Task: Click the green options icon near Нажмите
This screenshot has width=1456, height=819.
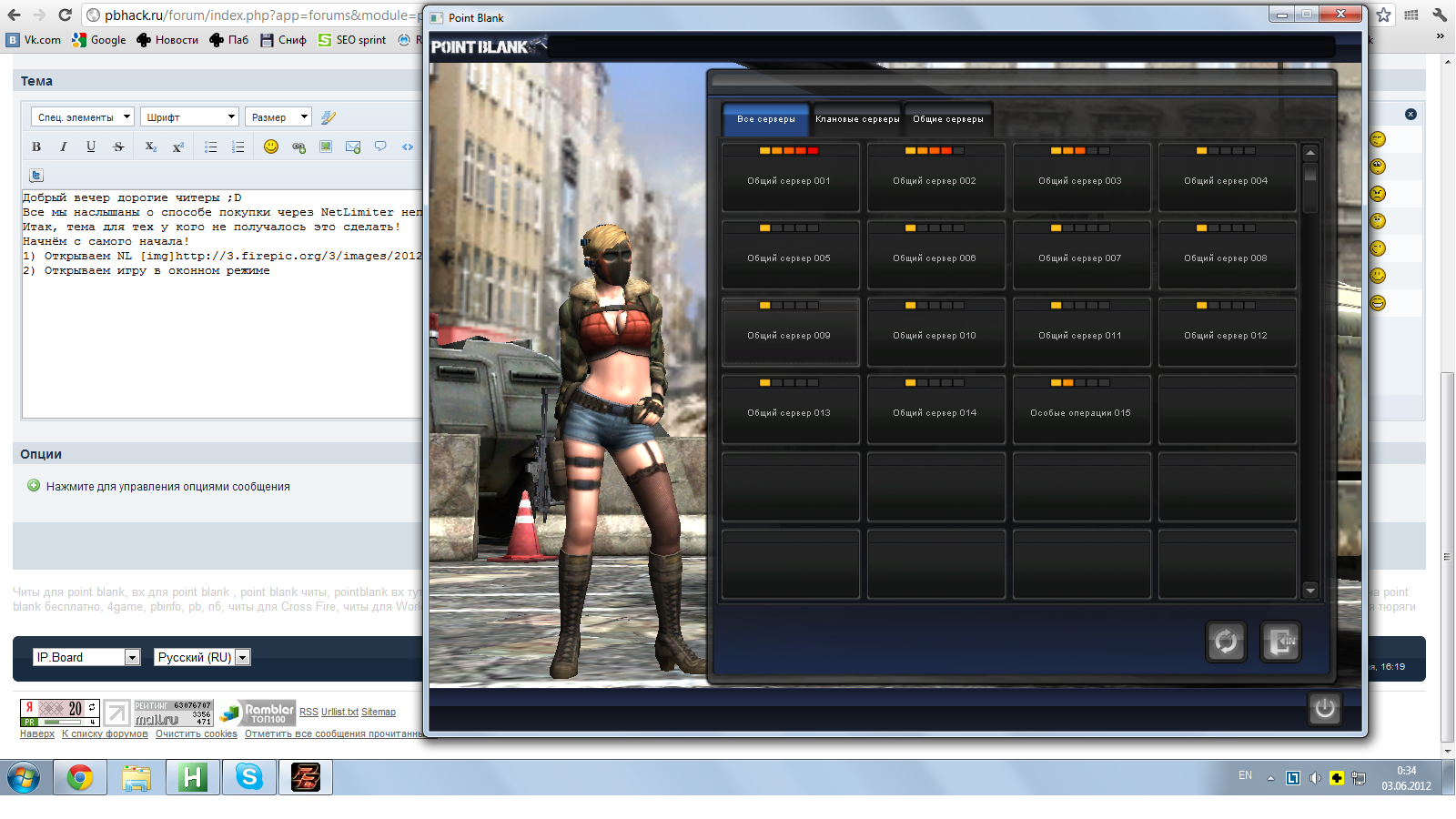Action: [x=34, y=486]
